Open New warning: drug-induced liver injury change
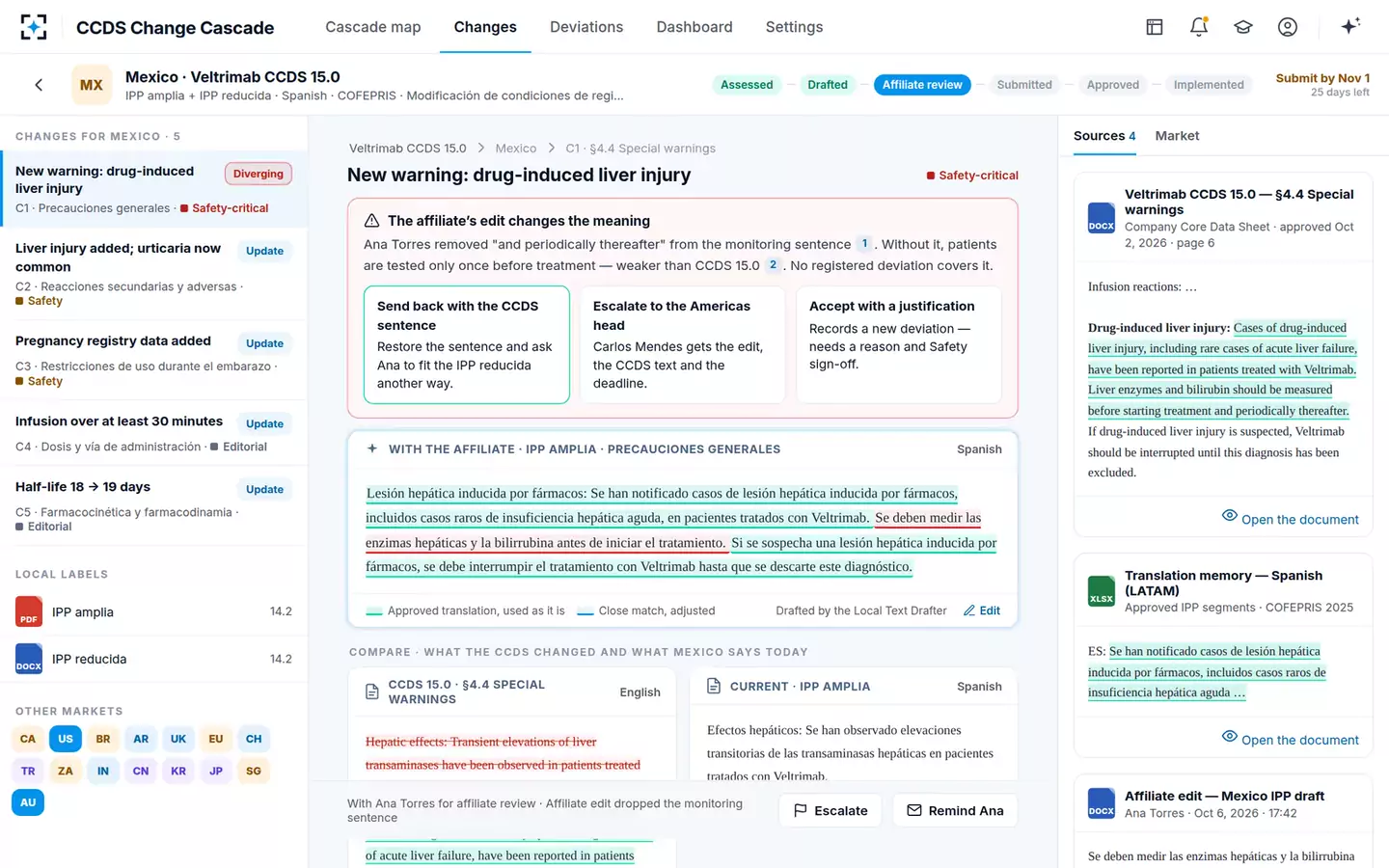 [x=154, y=189]
